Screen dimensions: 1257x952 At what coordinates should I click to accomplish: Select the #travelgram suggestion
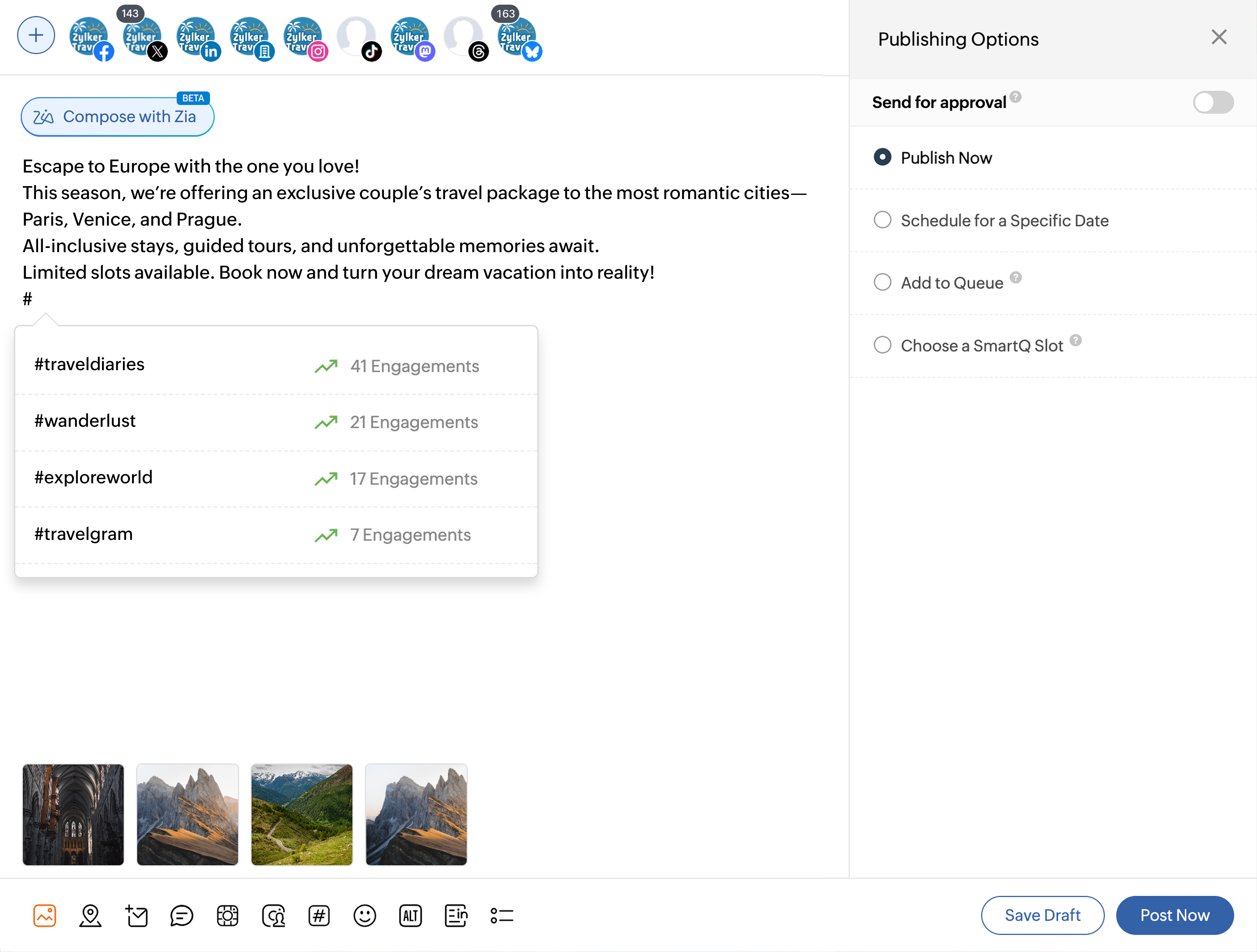[83, 534]
